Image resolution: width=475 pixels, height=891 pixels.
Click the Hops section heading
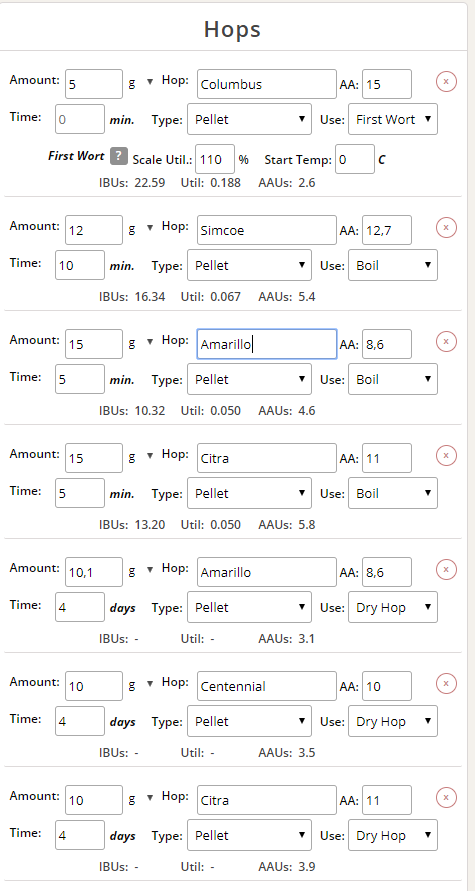click(232, 29)
